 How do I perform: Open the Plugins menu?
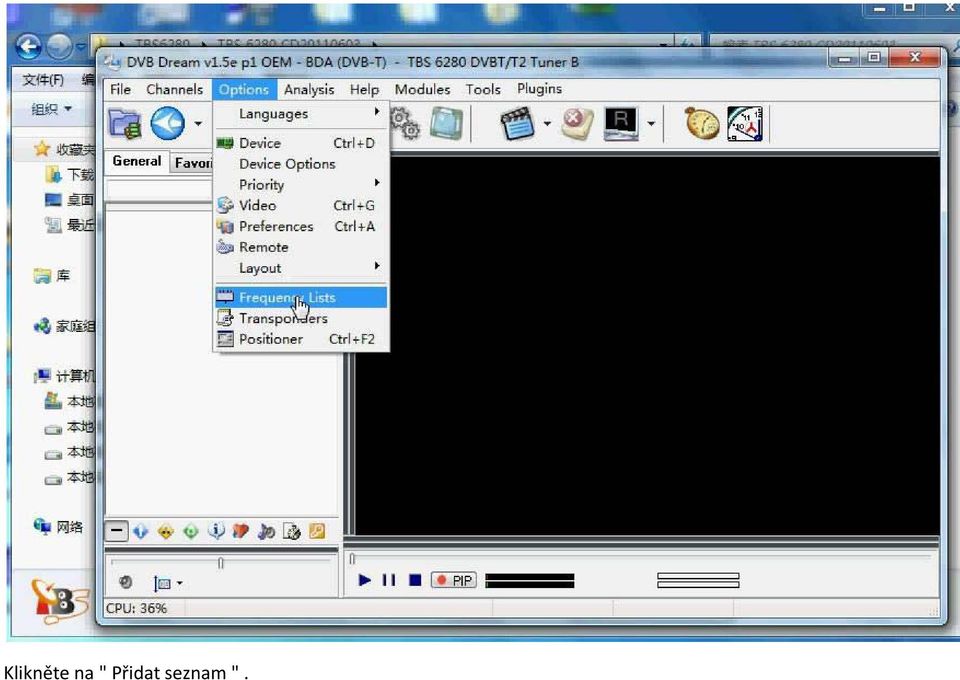pyautogui.click(x=539, y=89)
